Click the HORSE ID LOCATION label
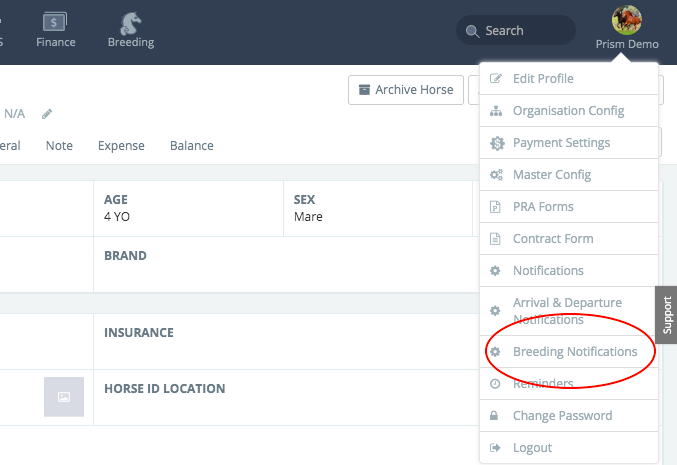This screenshot has width=677, height=465. (x=165, y=389)
